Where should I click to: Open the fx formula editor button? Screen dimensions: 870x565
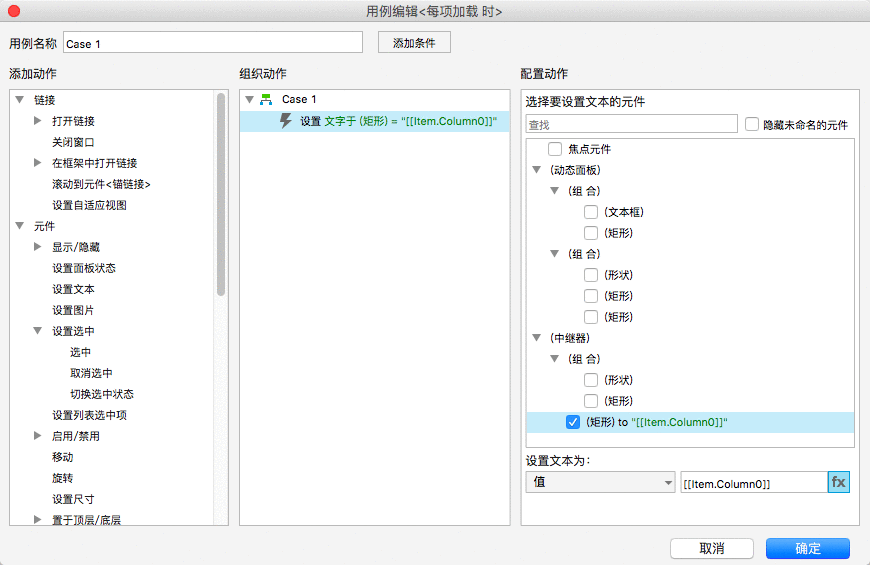[x=838, y=482]
